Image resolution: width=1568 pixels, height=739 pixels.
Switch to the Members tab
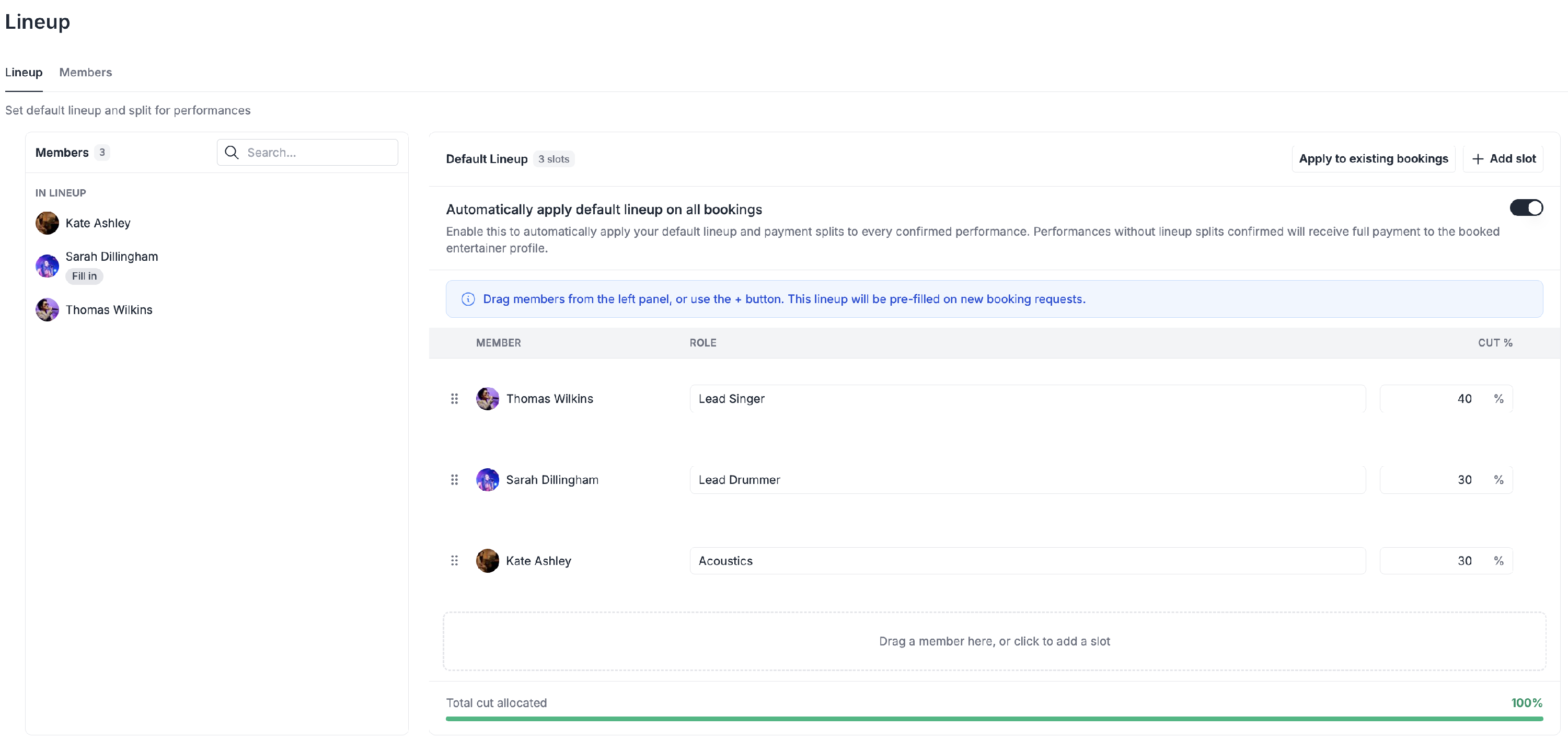(x=85, y=73)
